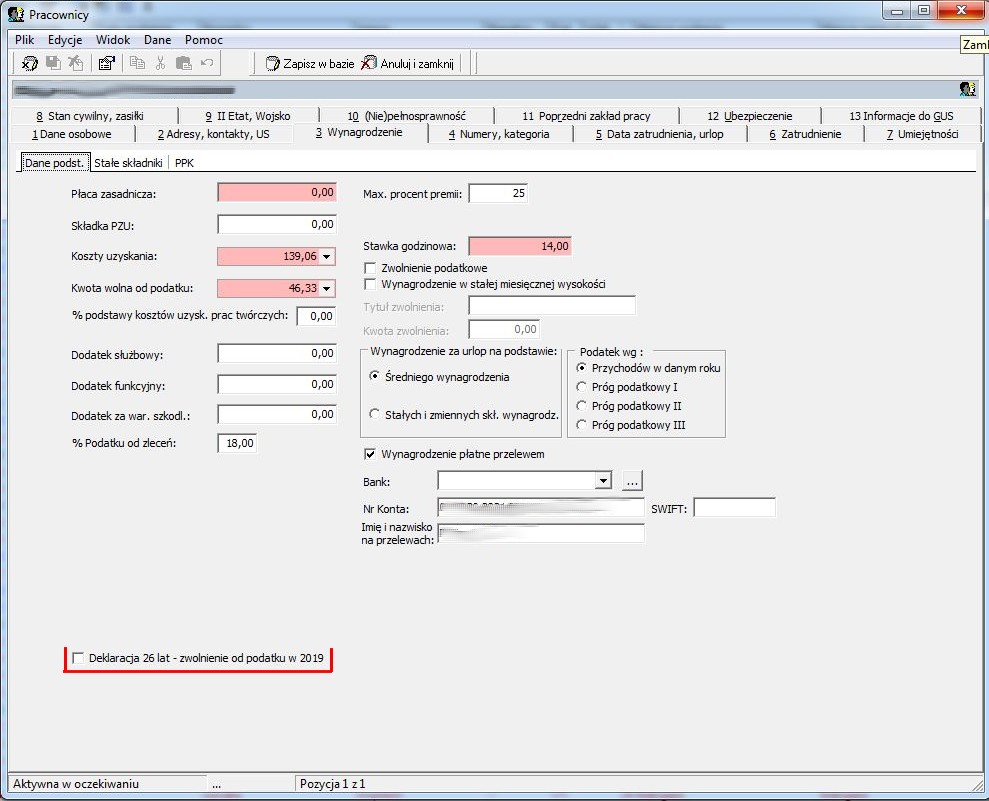Viewport: 989px width, 801px height.
Task: Choose Próg podatkowy I
Action: click(x=582, y=387)
